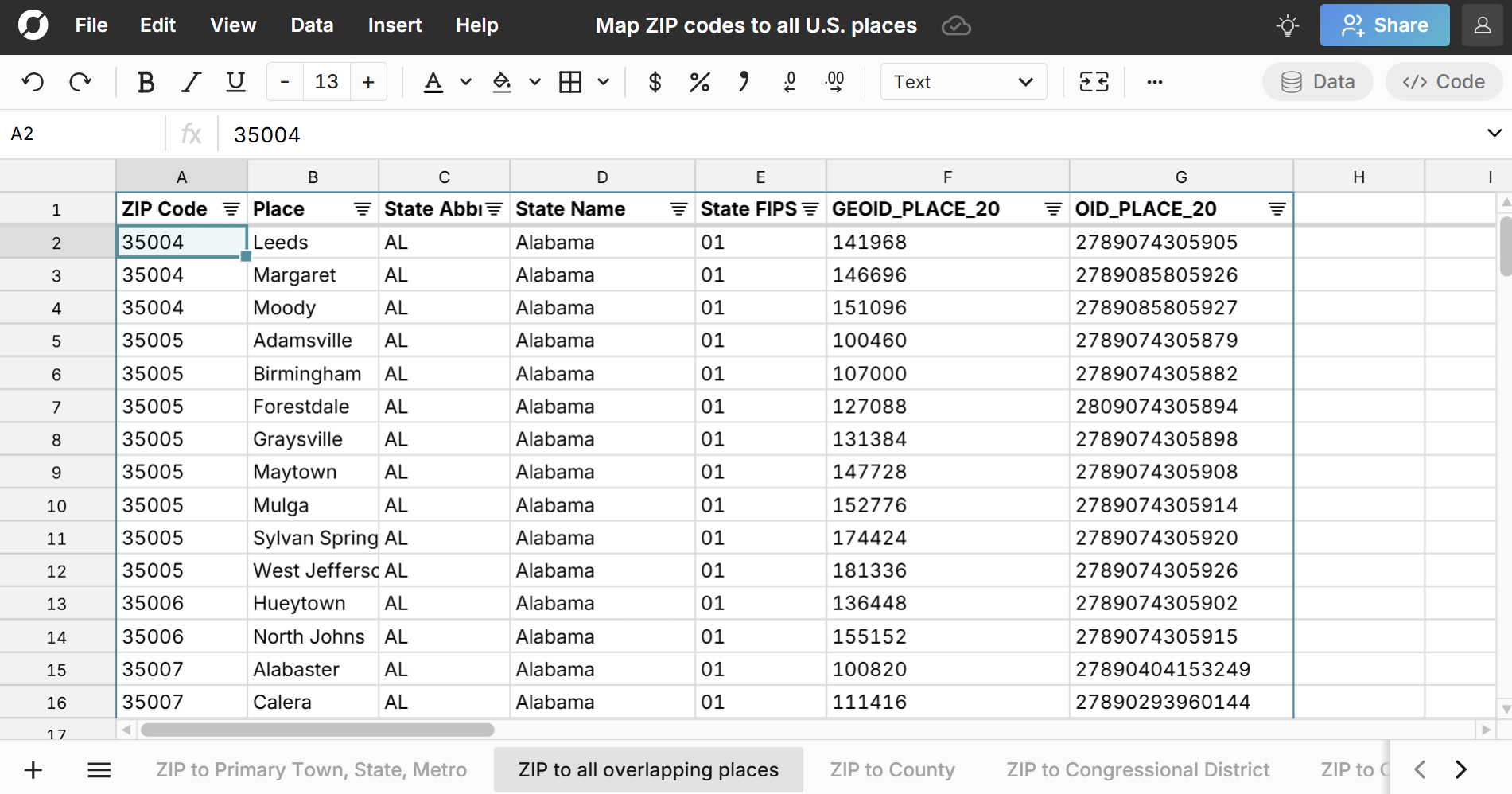Undo the last action
Screen dimensions: 1512x794
coord(33,81)
